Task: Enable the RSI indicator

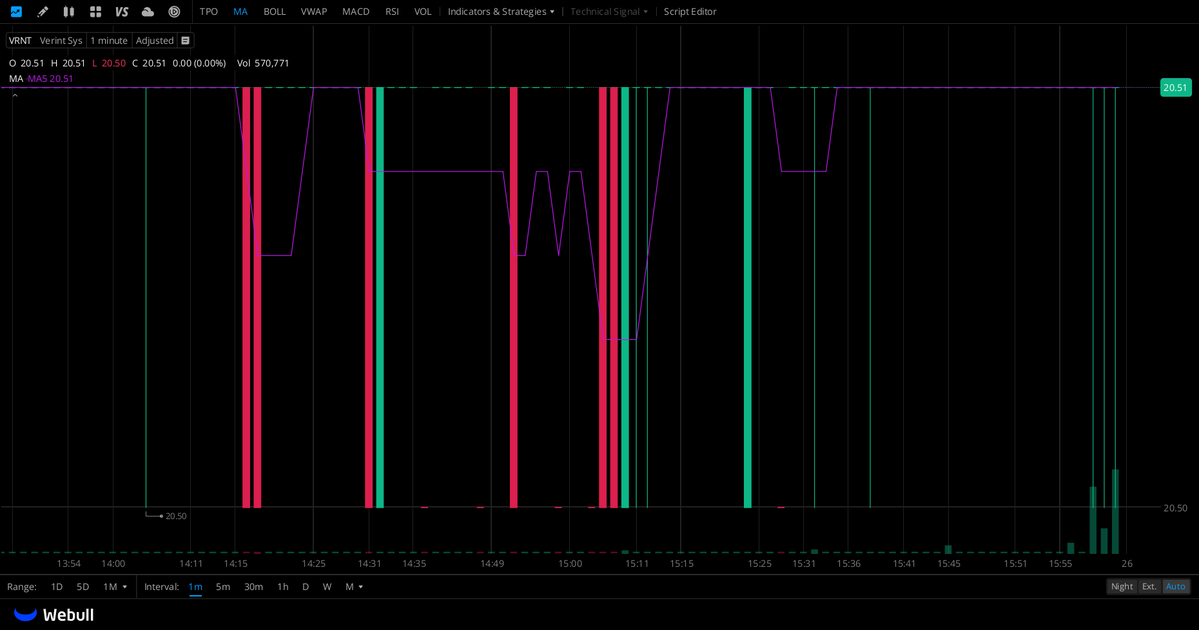Action: 392,11
